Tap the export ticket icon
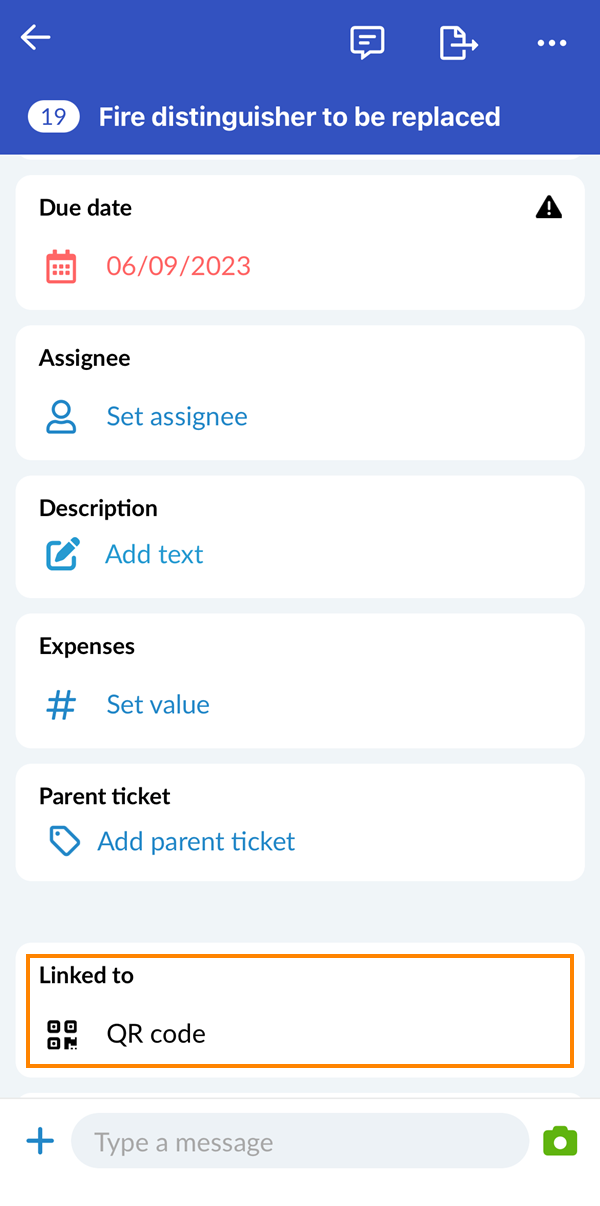600x1206 pixels. pyautogui.click(x=458, y=42)
